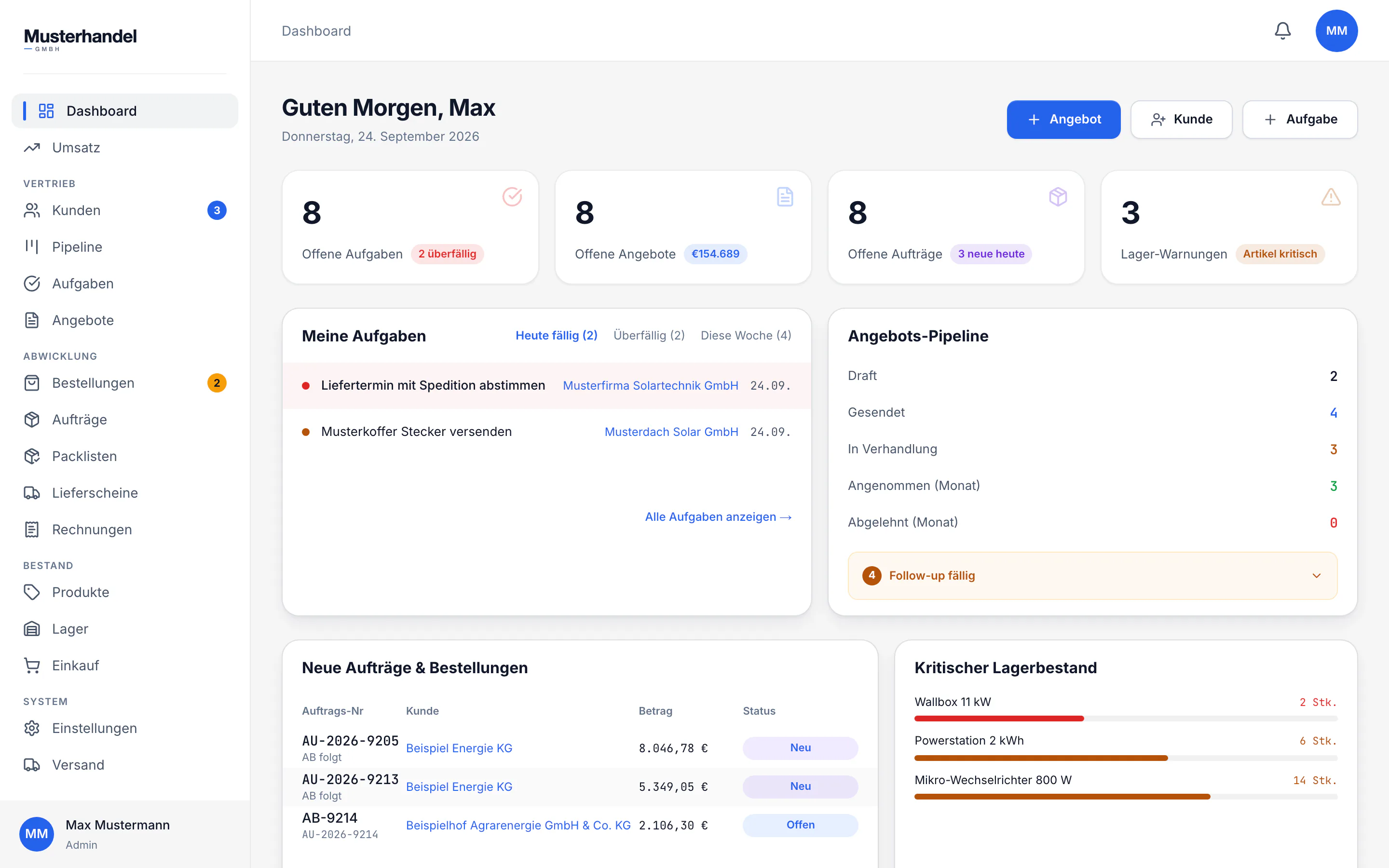This screenshot has width=1389, height=868.
Task: Switch to the Heute fällig (2) tab
Action: (x=556, y=335)
